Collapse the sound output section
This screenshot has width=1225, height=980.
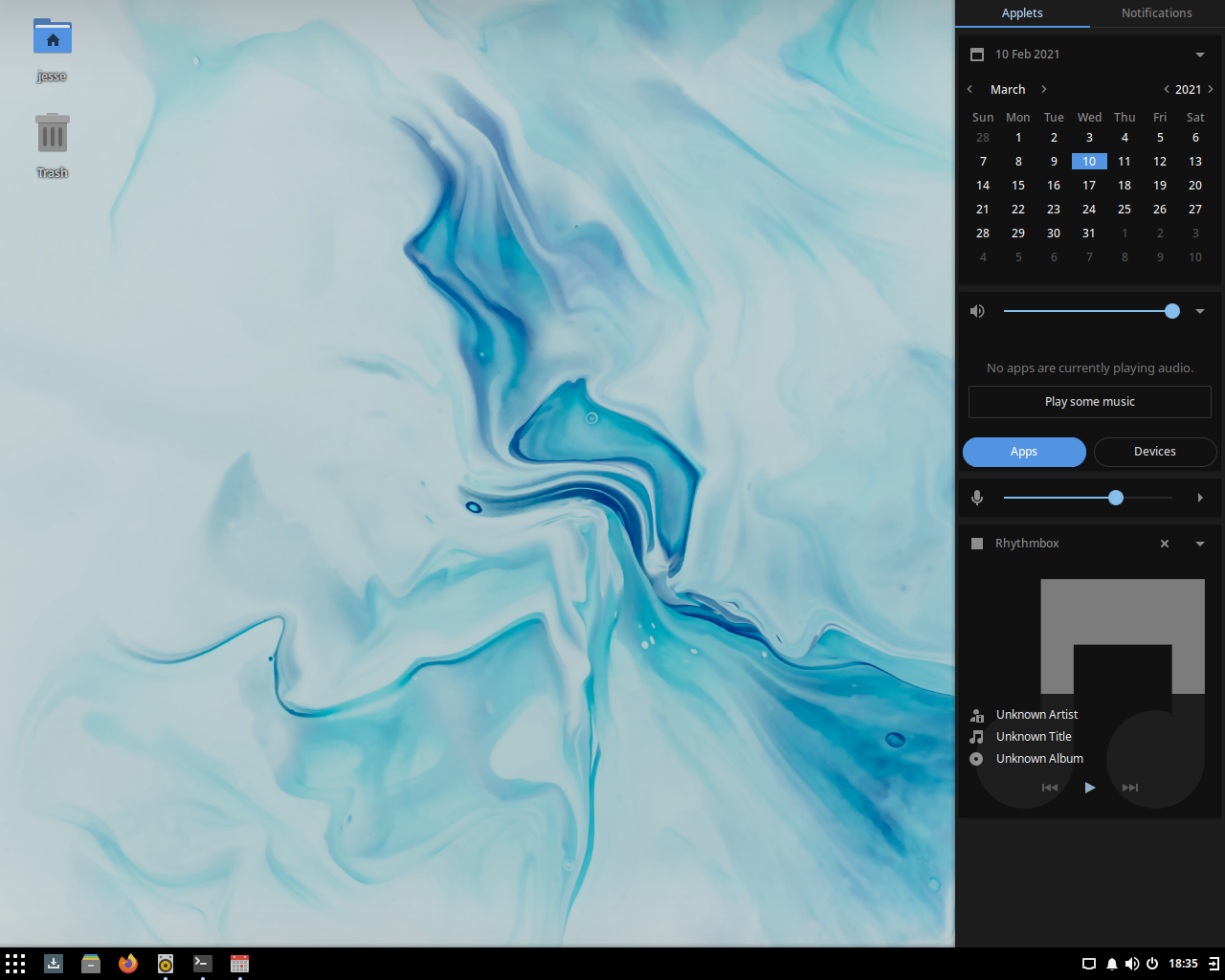(x=1200, y=311)
